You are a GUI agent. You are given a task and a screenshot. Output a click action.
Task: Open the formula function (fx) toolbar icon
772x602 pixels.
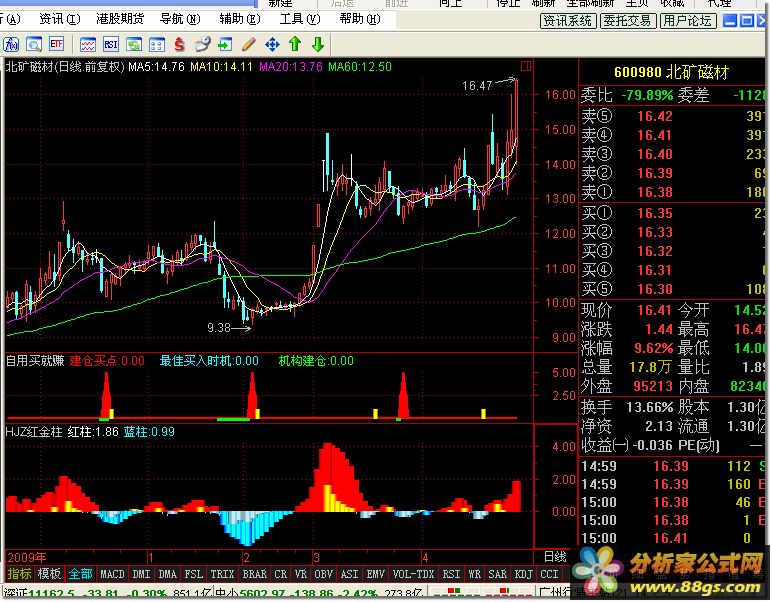pos(11,45)
